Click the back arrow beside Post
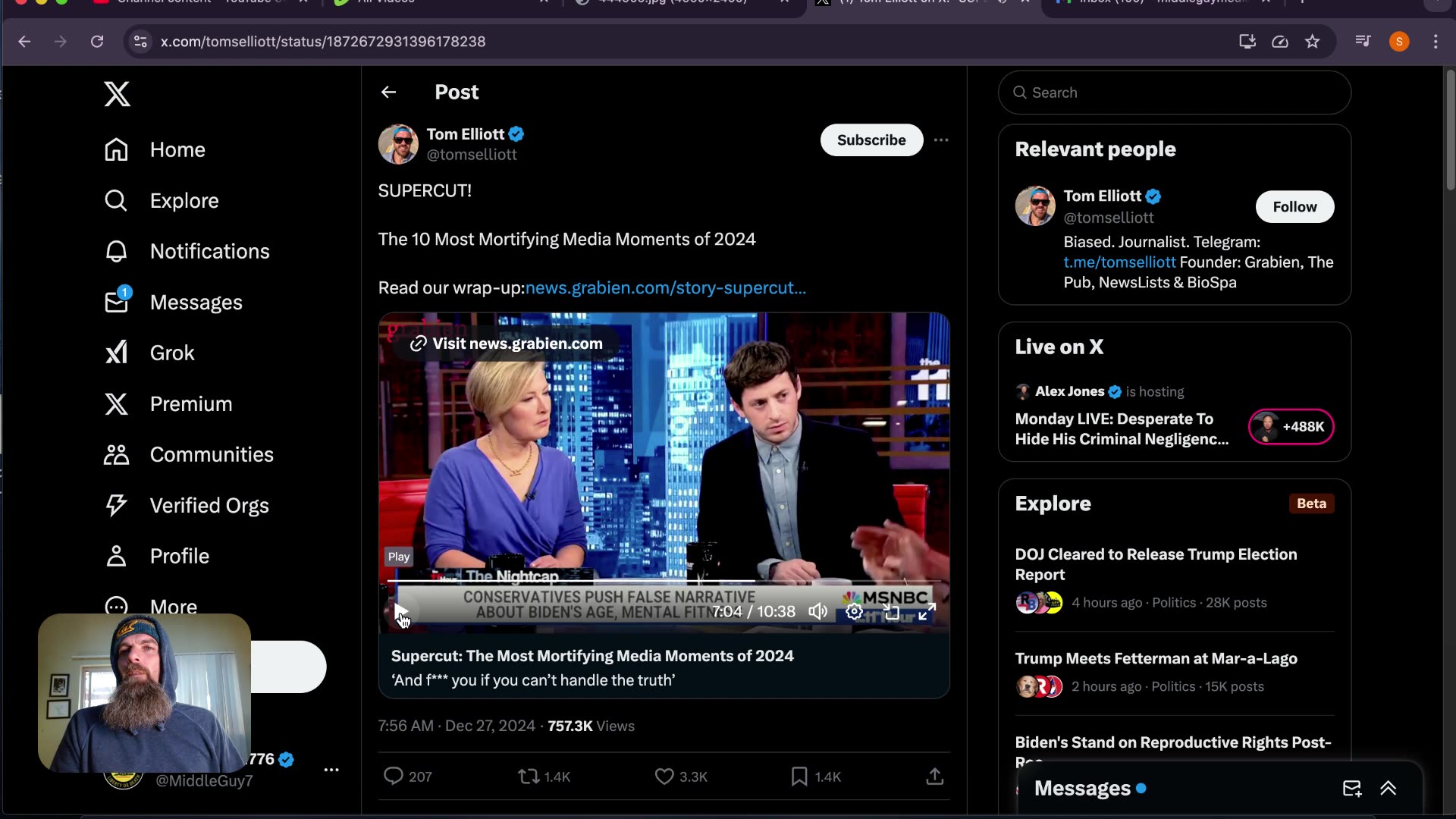 (x=388, y=92)
